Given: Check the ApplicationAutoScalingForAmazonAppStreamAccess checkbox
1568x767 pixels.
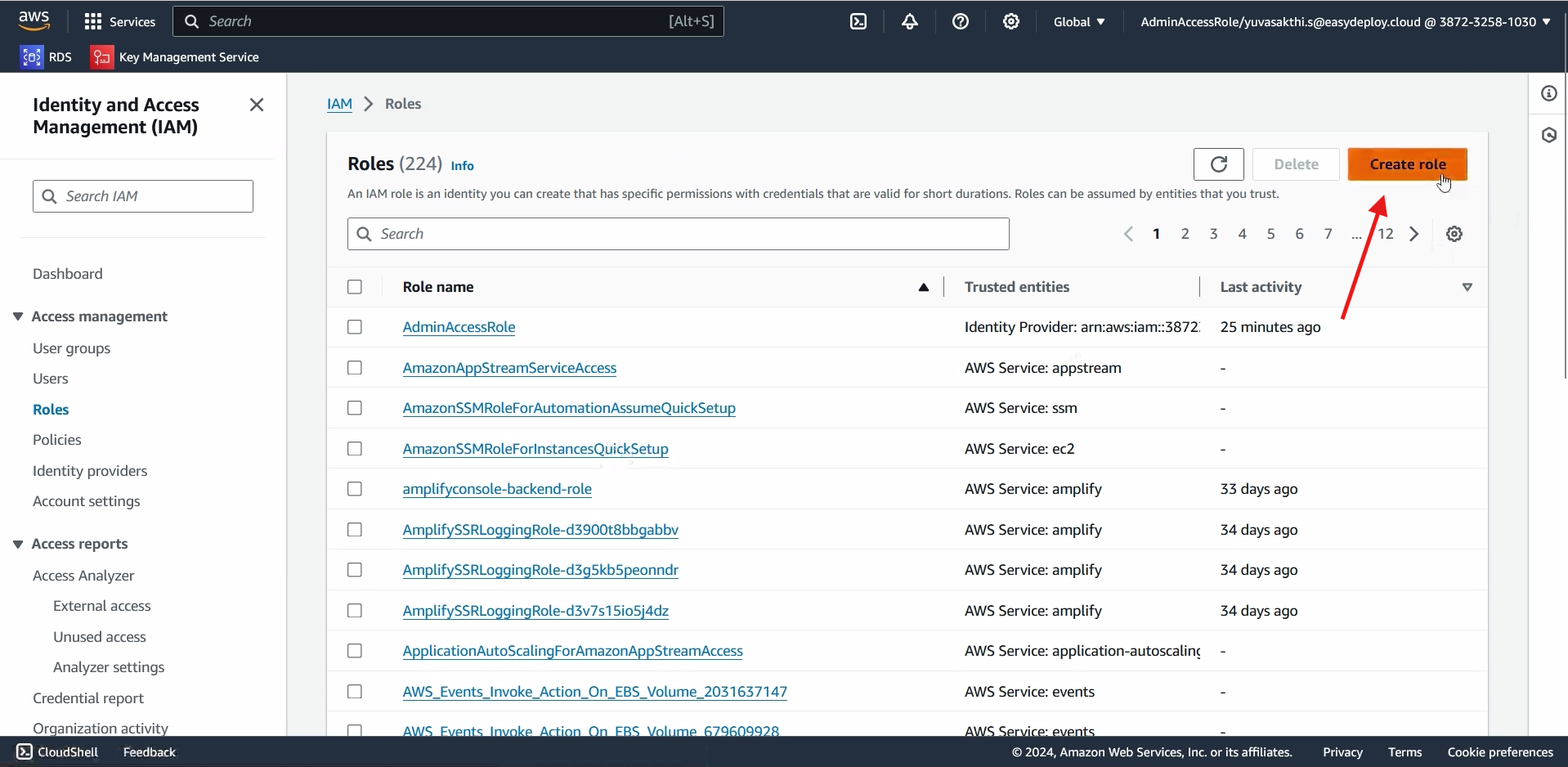Looking at the screenshot, I should (355, 651).
